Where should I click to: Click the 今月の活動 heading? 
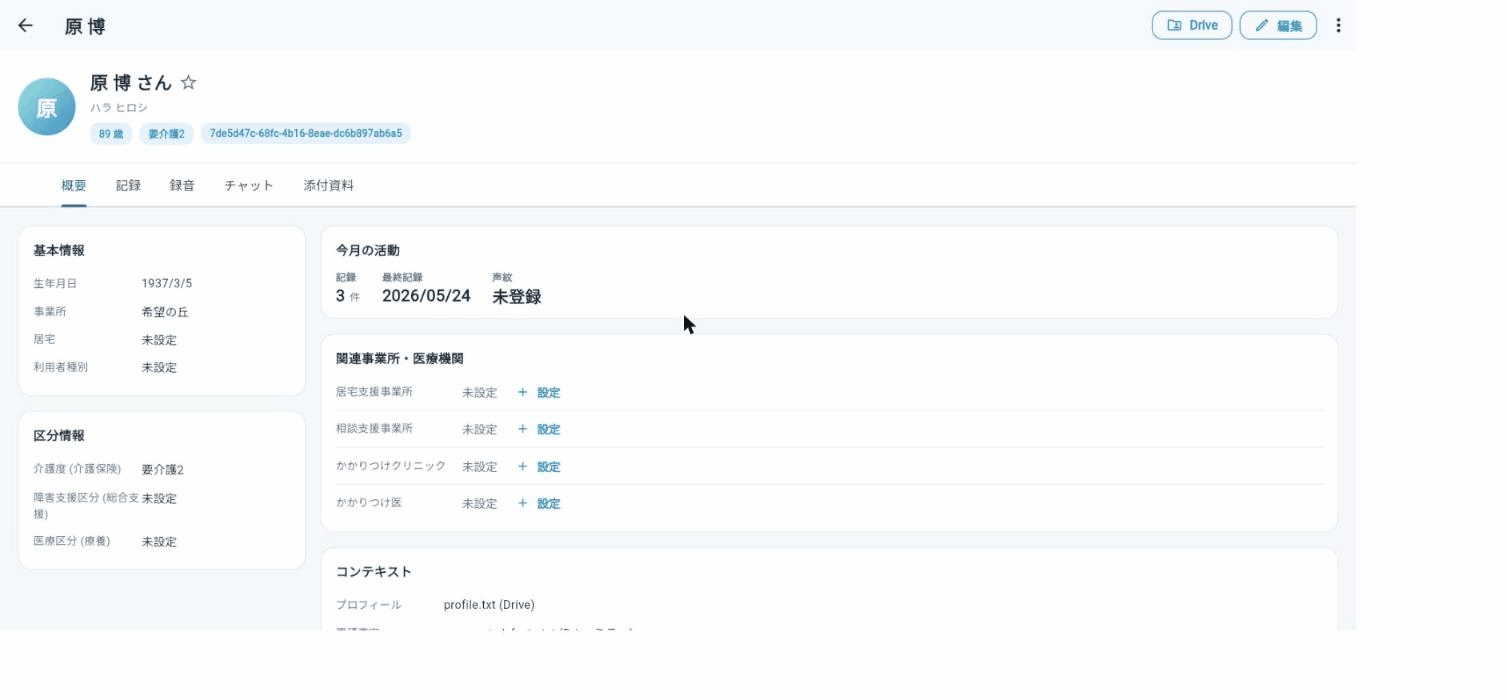coord(368,251)
